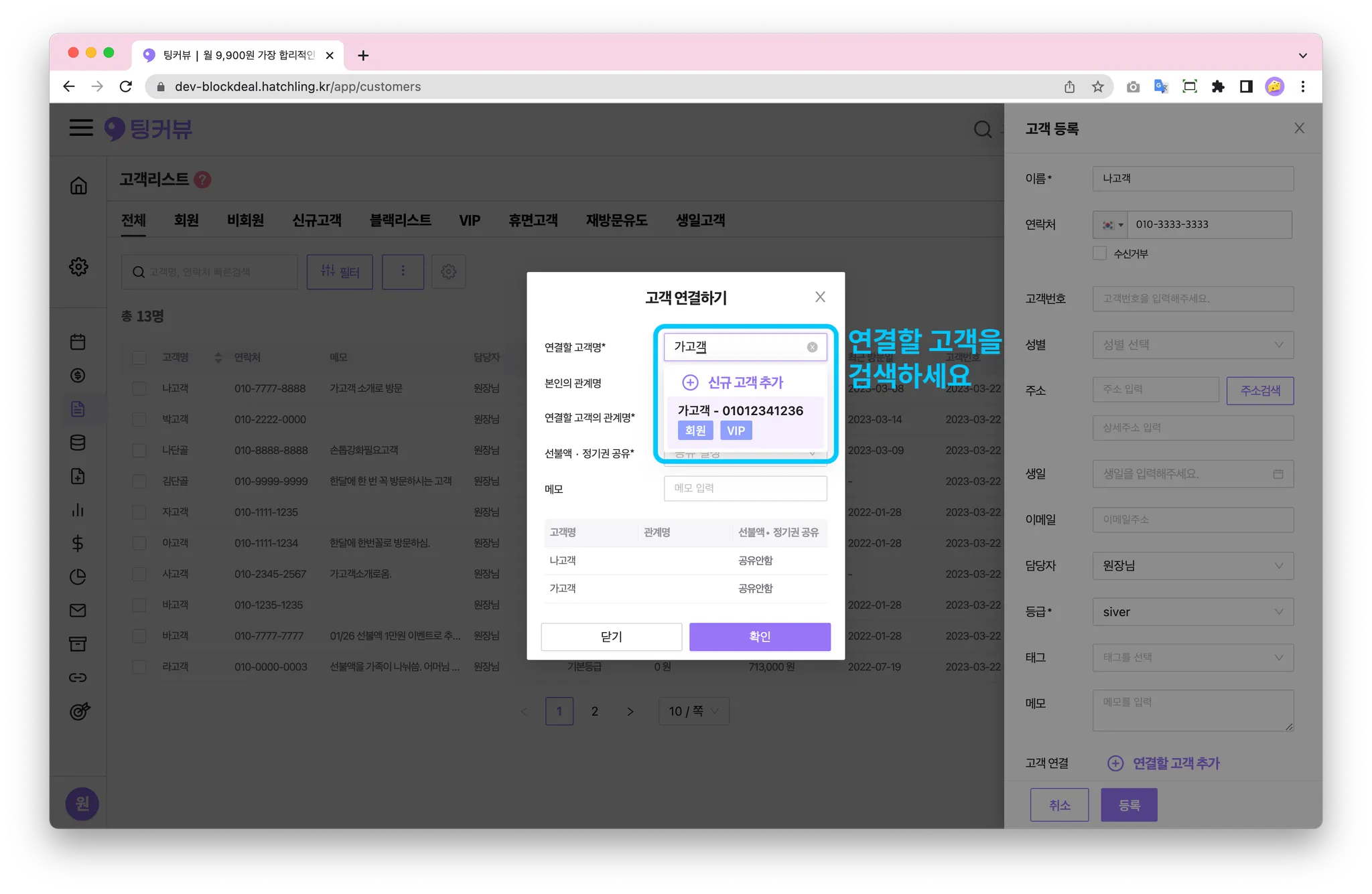This screenshot has width=1372, height=894.
Task: Switch to the VIP tab
Action: pyautogui.click(x=469, y=220)
